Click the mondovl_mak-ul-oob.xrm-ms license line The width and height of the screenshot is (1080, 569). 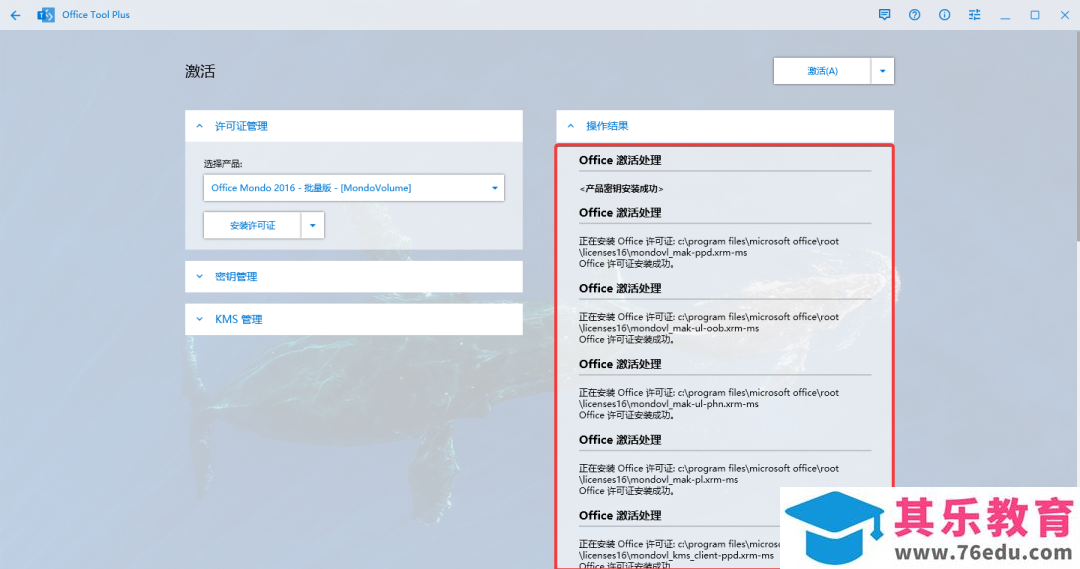pos(669,329)
